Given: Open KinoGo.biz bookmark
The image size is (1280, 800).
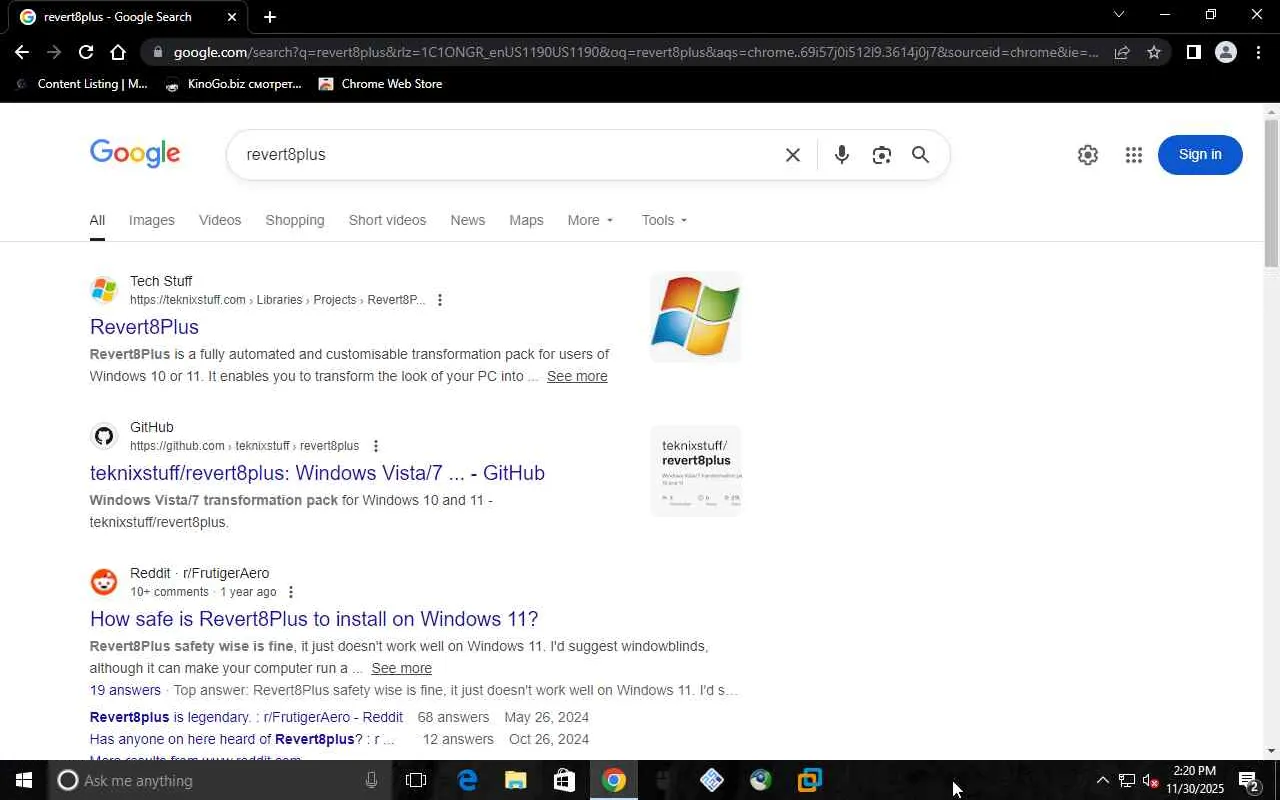Looking at the screenshot, I should coord(232,84).
